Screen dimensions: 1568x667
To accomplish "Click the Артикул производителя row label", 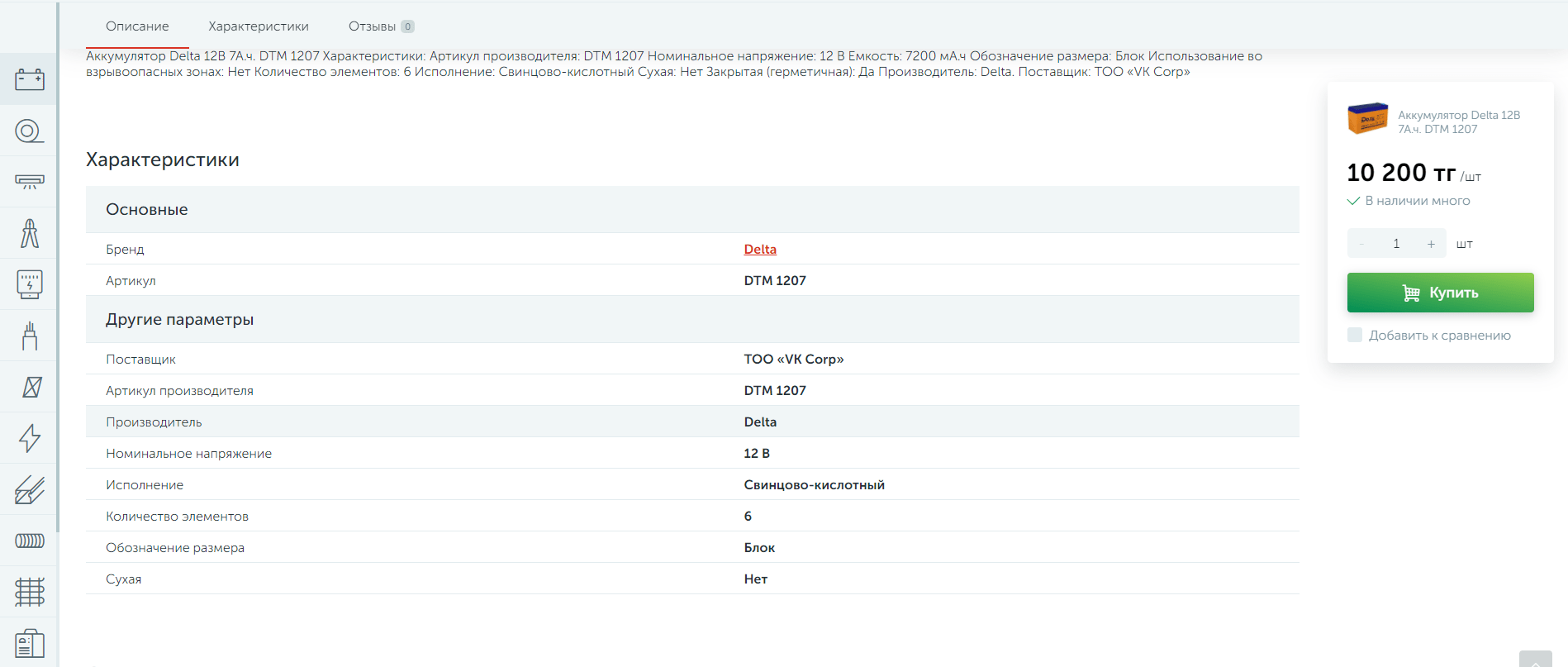I will point(179,390).
